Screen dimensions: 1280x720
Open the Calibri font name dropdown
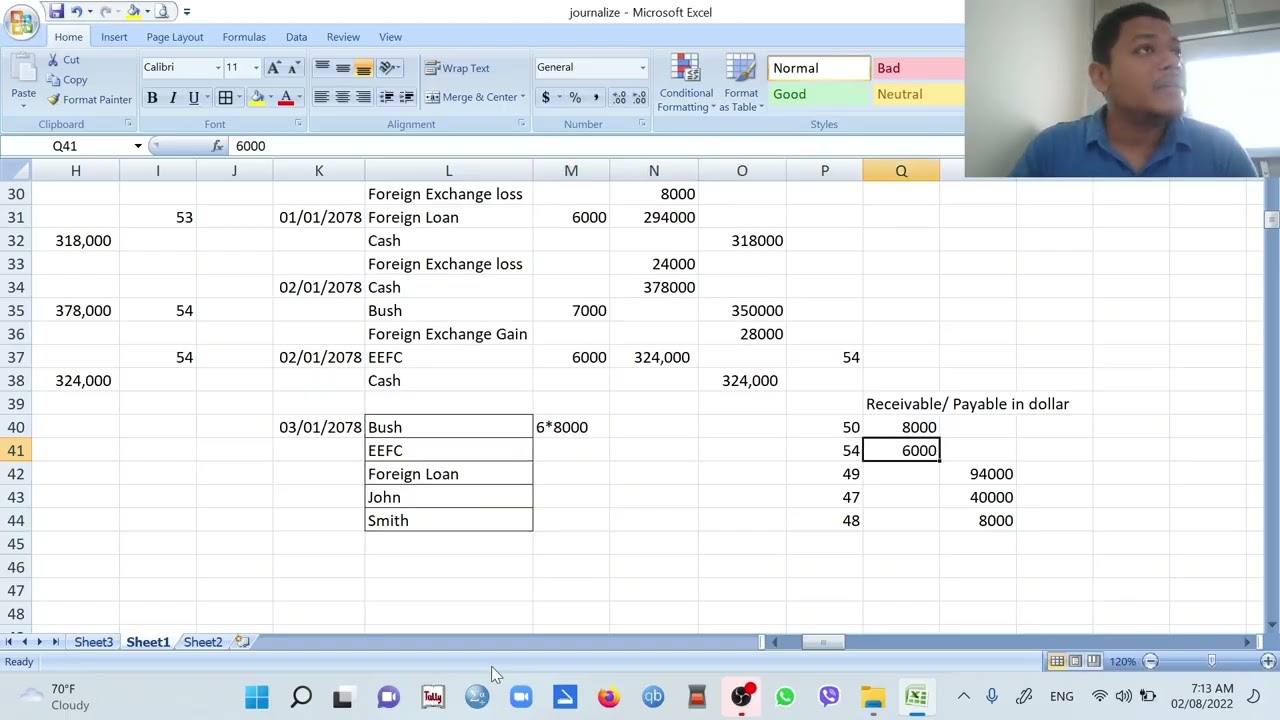[217, 68]
